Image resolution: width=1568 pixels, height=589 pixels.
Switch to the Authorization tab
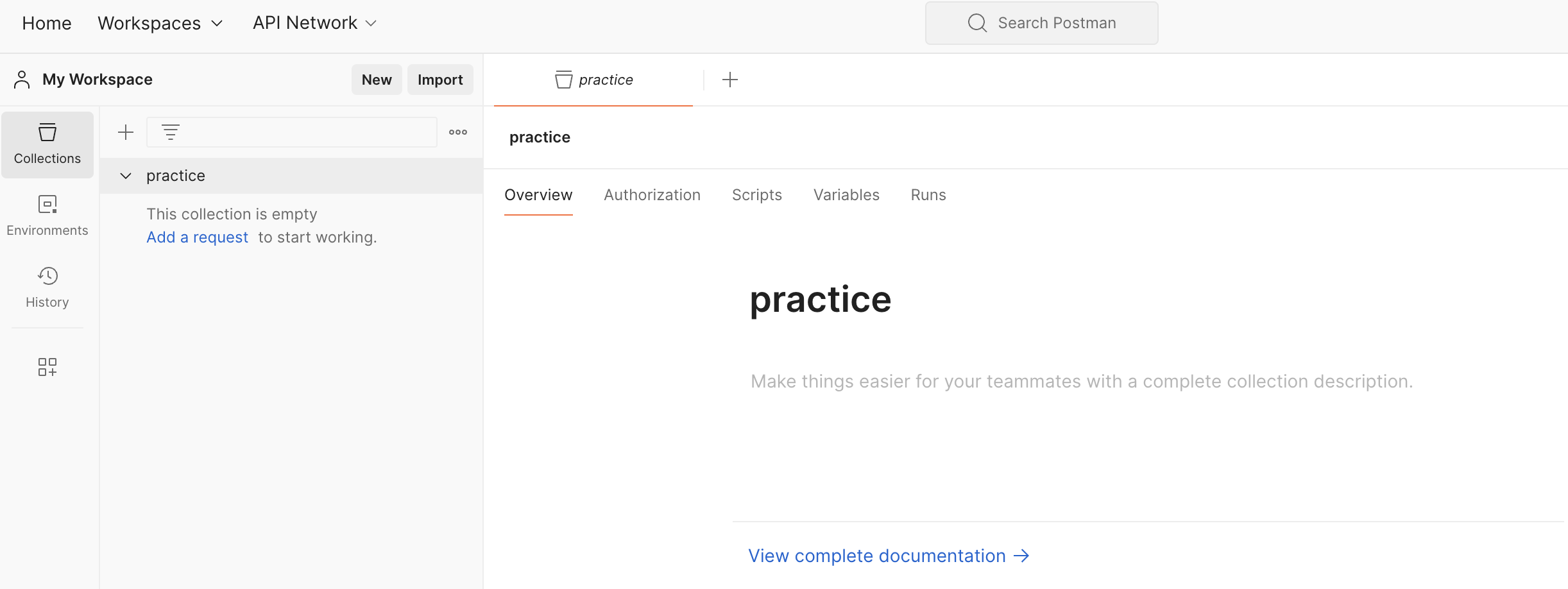652,195
